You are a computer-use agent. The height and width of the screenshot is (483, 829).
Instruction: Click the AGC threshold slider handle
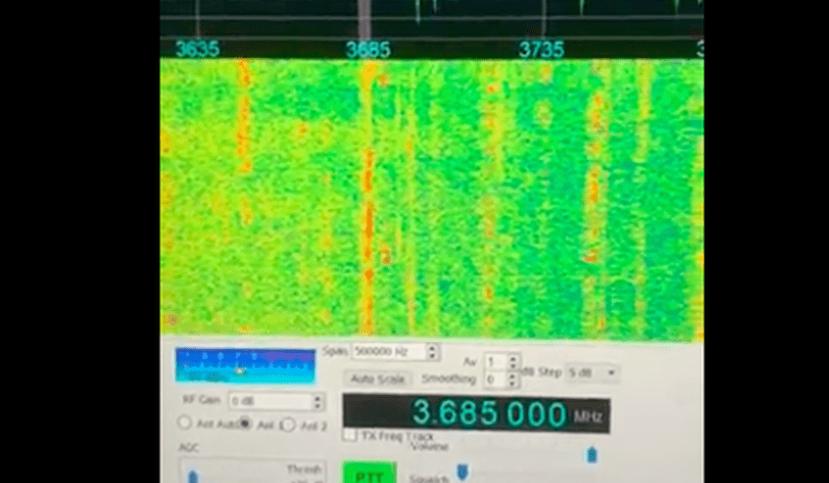tap(193, 477)
